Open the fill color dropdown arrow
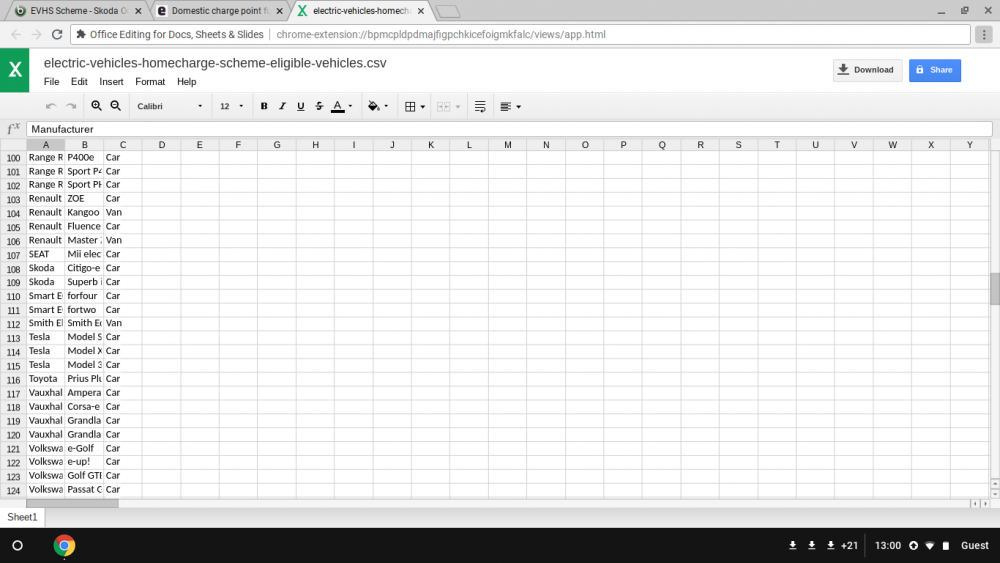The image size is (1000, 563). (386, 106)
